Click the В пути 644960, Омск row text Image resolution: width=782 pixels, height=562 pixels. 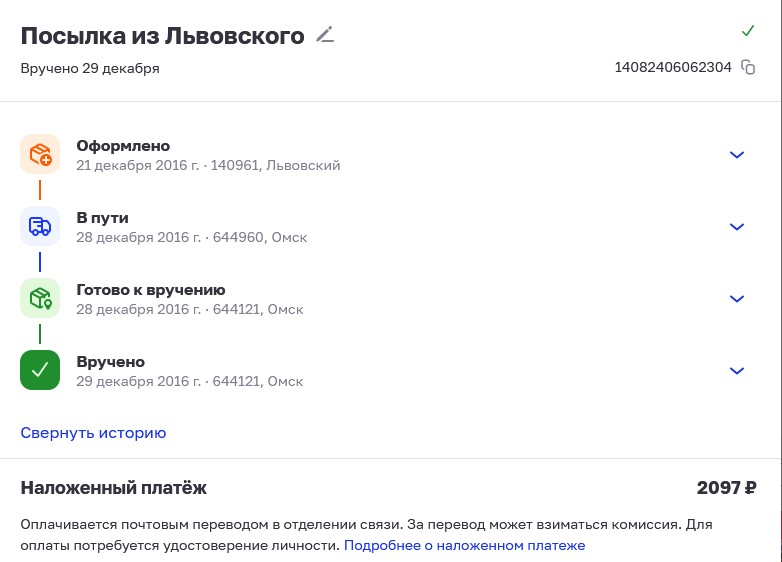[x=192, y=227]
